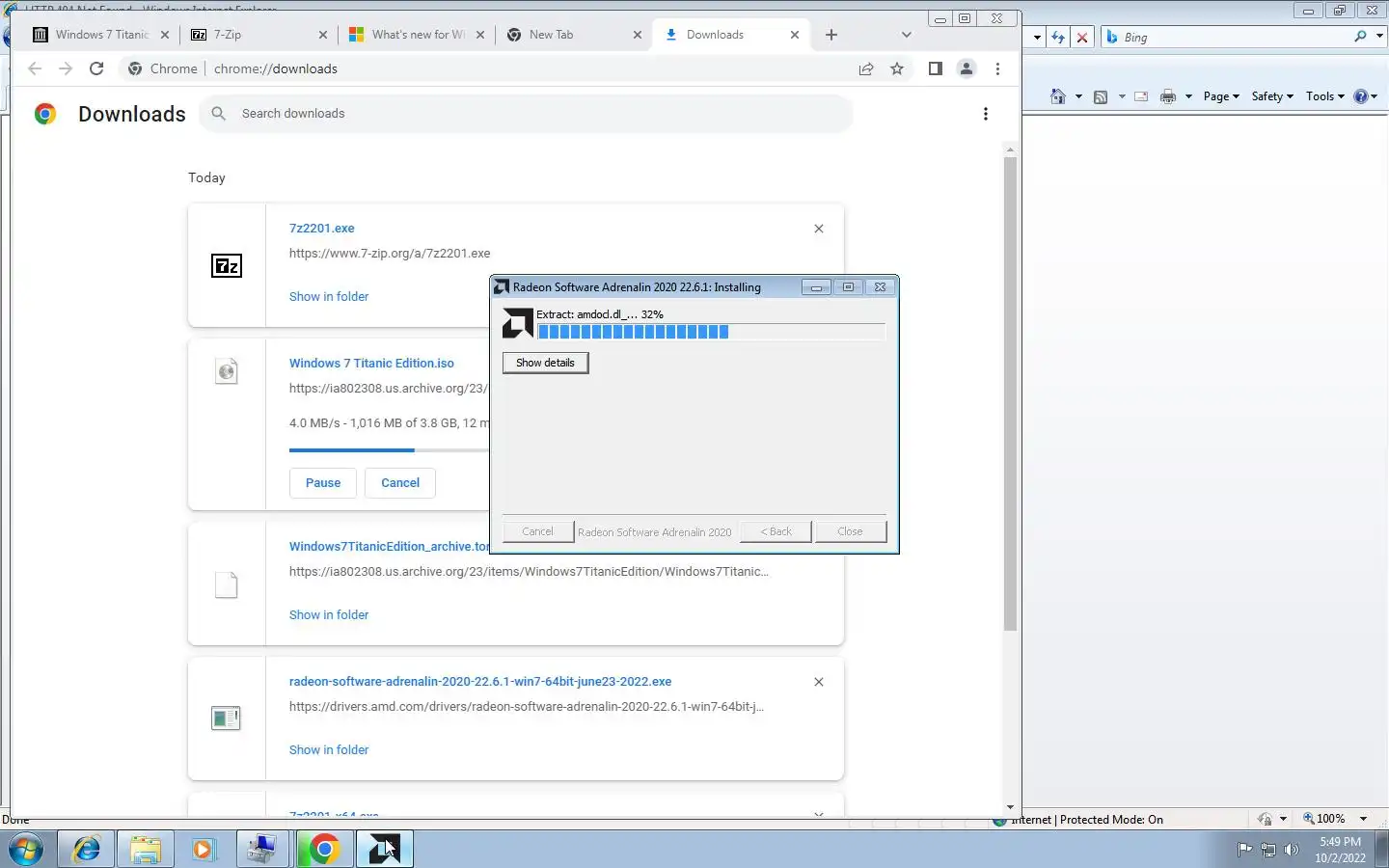Click the Chrome address bar URL

(276, 68)
